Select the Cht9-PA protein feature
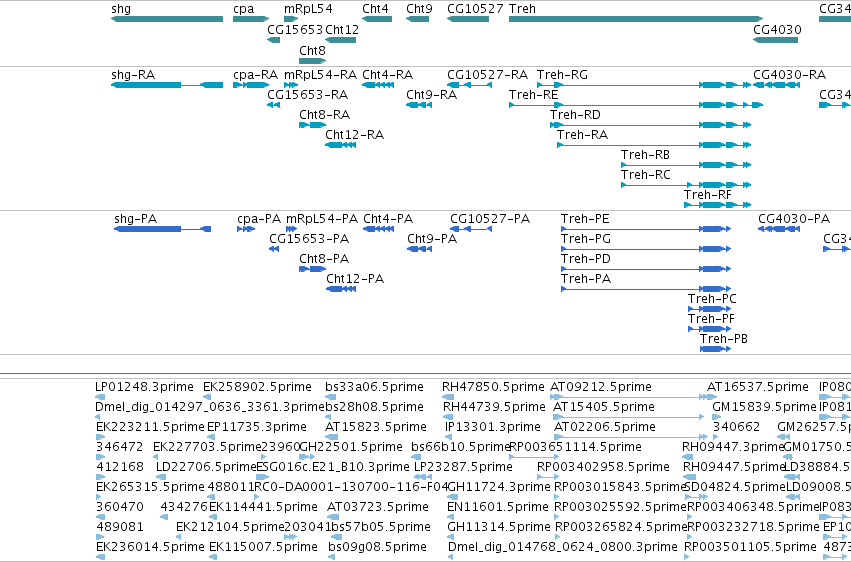 coord(420,249)
